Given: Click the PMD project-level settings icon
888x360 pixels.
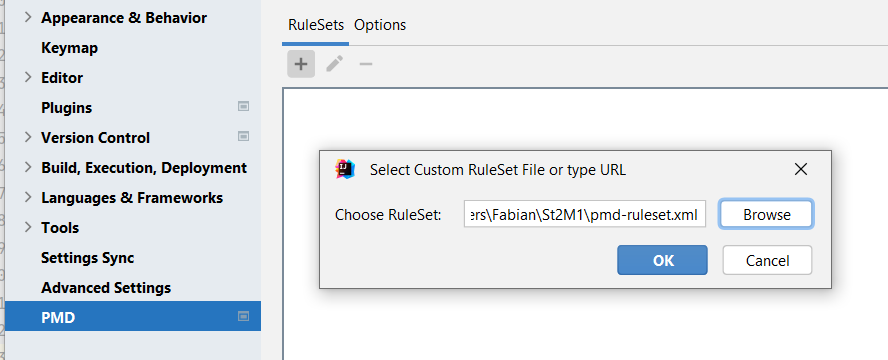Looking at the screenshot, I should tap(244, 316).
